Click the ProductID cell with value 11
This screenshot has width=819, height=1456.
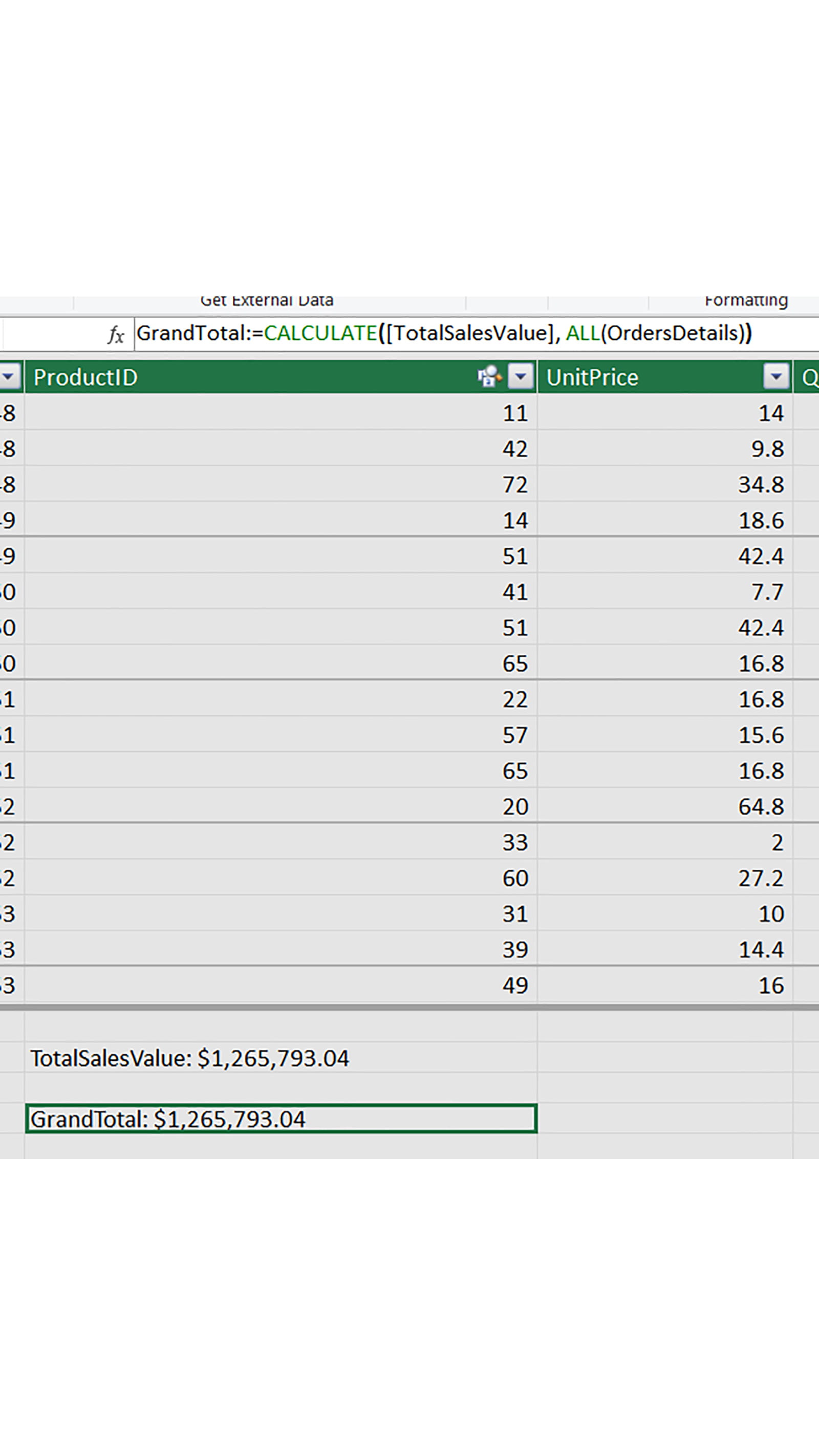[281, 413]
